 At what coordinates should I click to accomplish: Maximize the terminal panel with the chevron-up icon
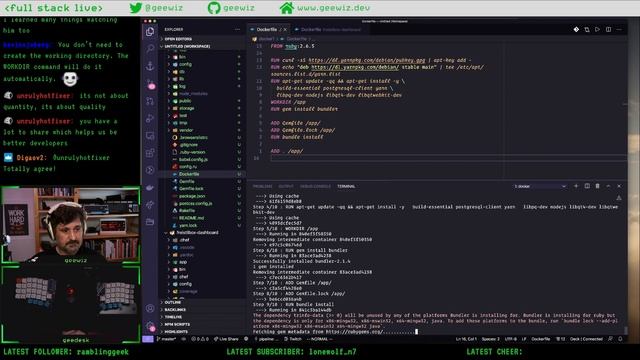click(x=608, y=186)
